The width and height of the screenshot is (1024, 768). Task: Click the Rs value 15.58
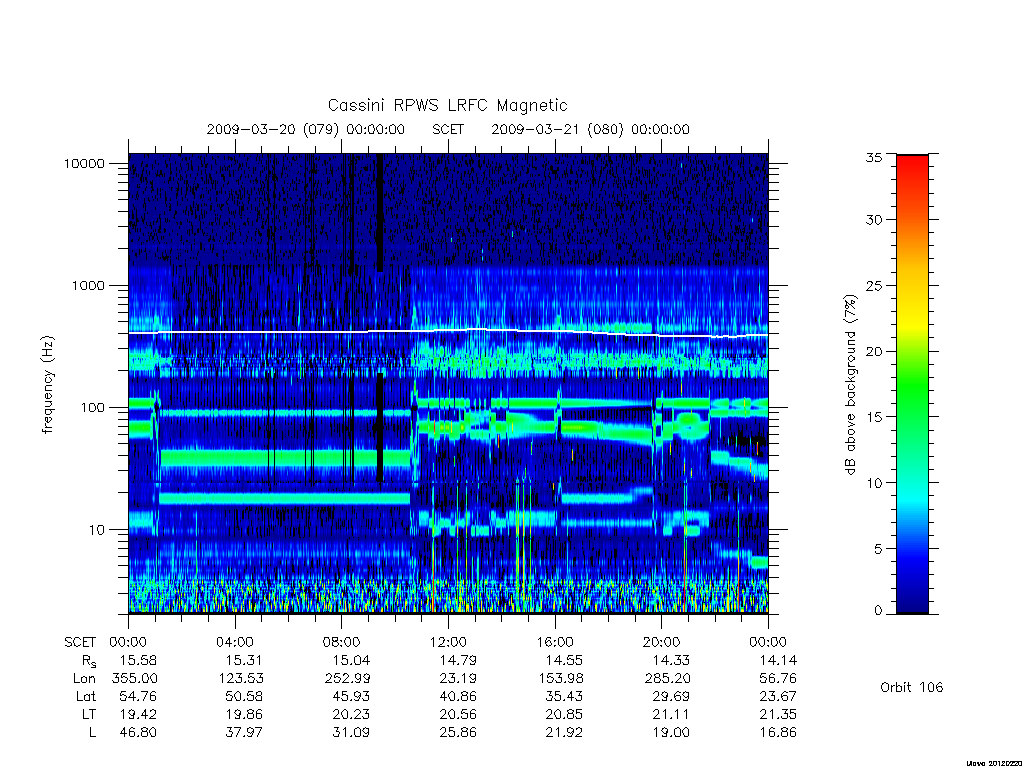point(138,660)
